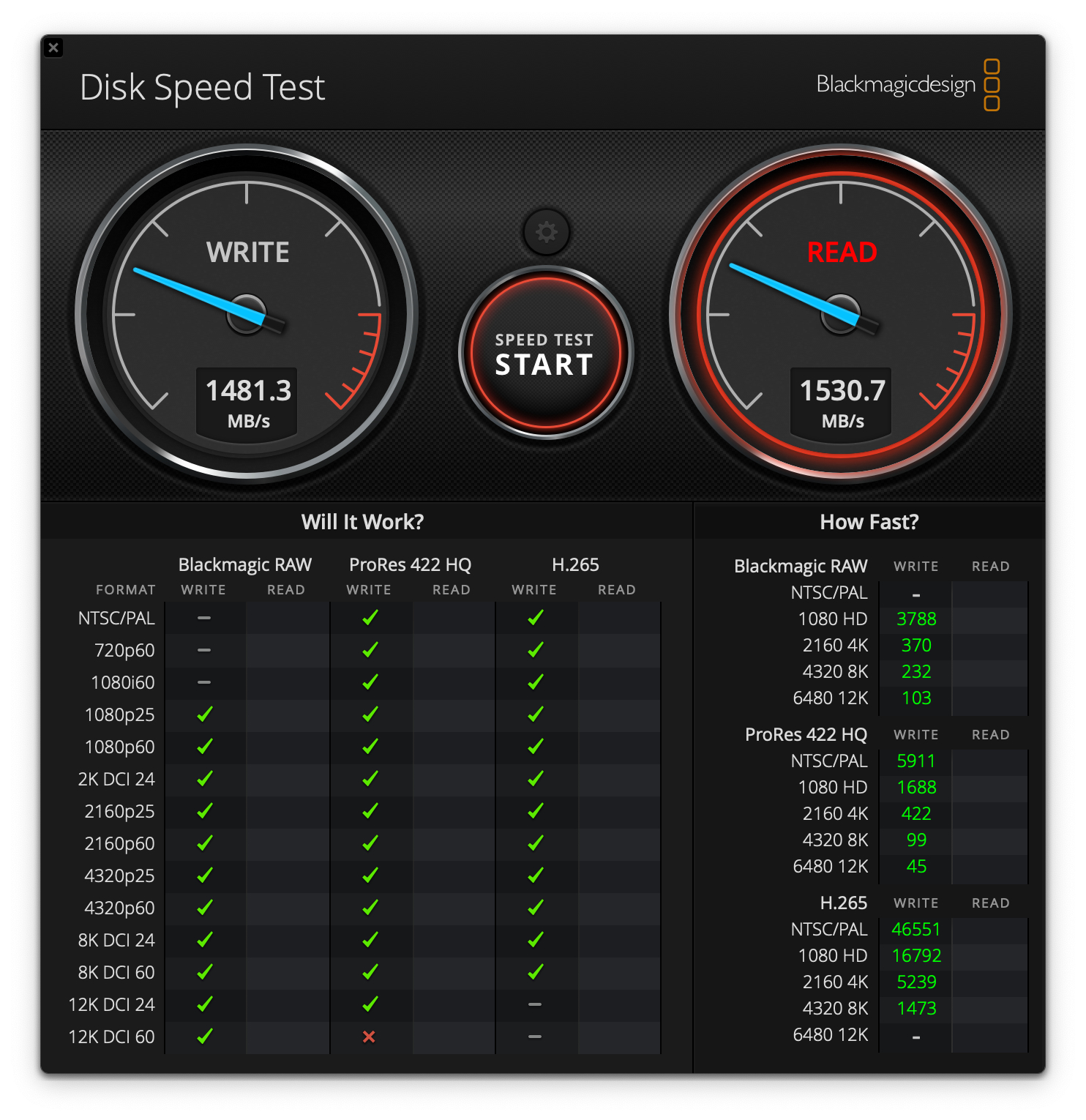
Task: Start the speed test
Action: pyautogui.click(x=545, y=353)
